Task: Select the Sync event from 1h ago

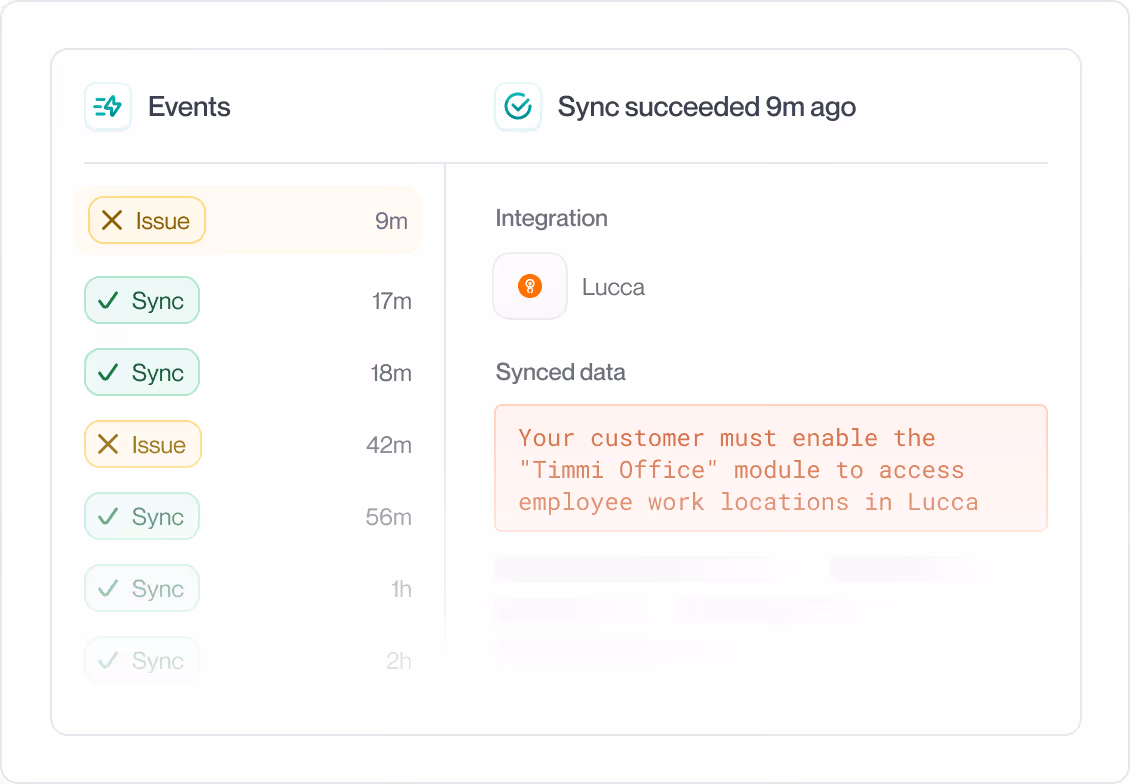Action: [x=142, y=589]
